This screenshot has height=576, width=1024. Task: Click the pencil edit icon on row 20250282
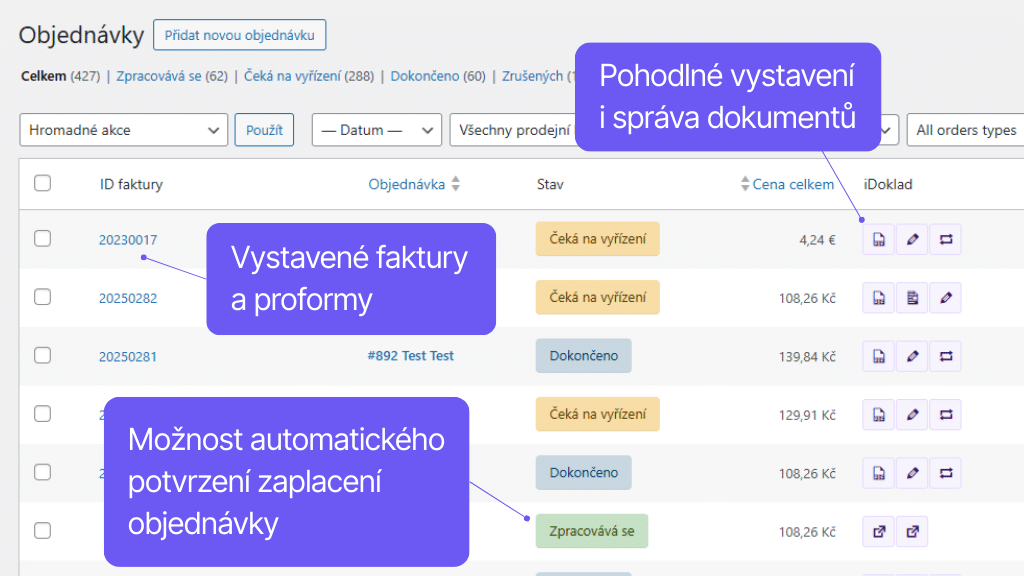click(945, 297)
